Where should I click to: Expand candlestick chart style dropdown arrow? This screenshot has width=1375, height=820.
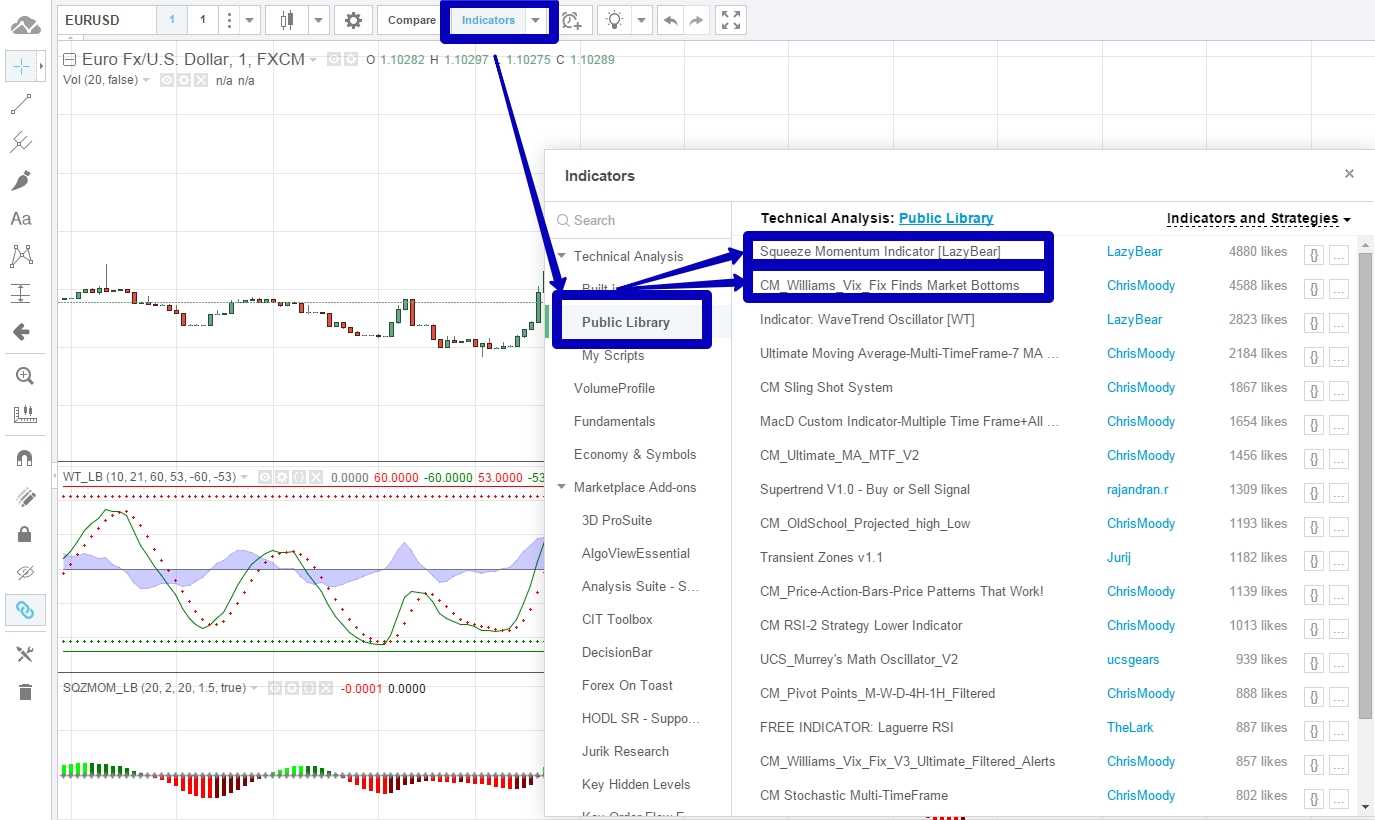pos(318,20)
